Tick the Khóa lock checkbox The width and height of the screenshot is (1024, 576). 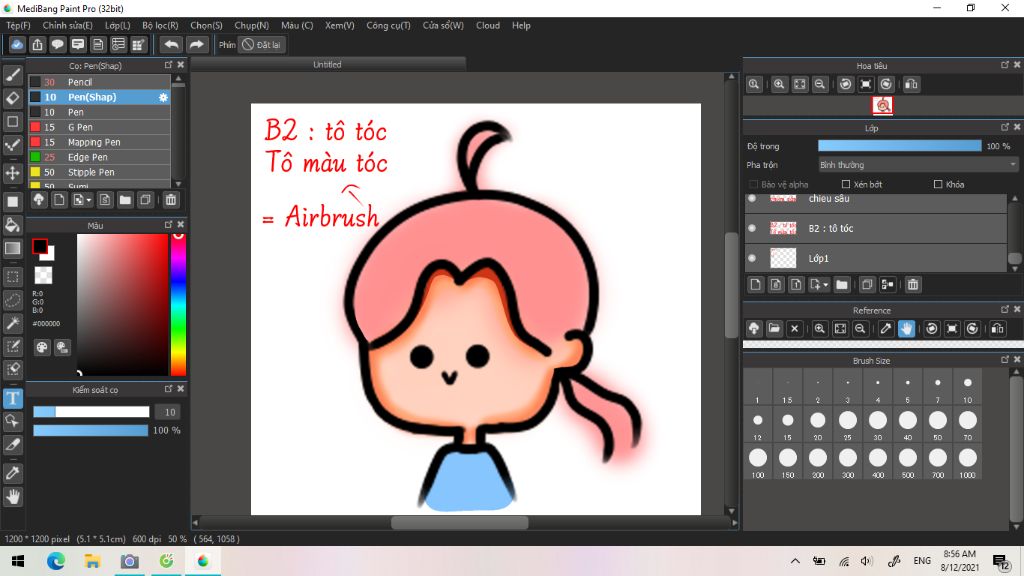[937, 184]
